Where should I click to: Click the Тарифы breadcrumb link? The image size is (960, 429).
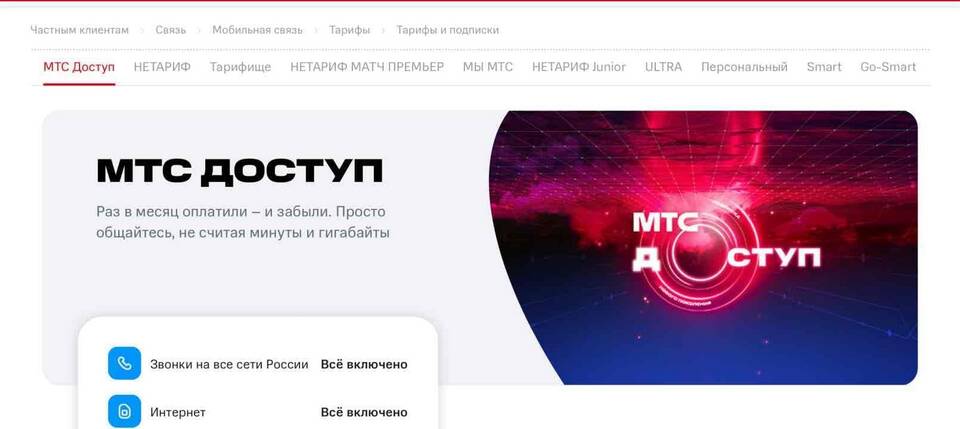[x=350, y=30]
